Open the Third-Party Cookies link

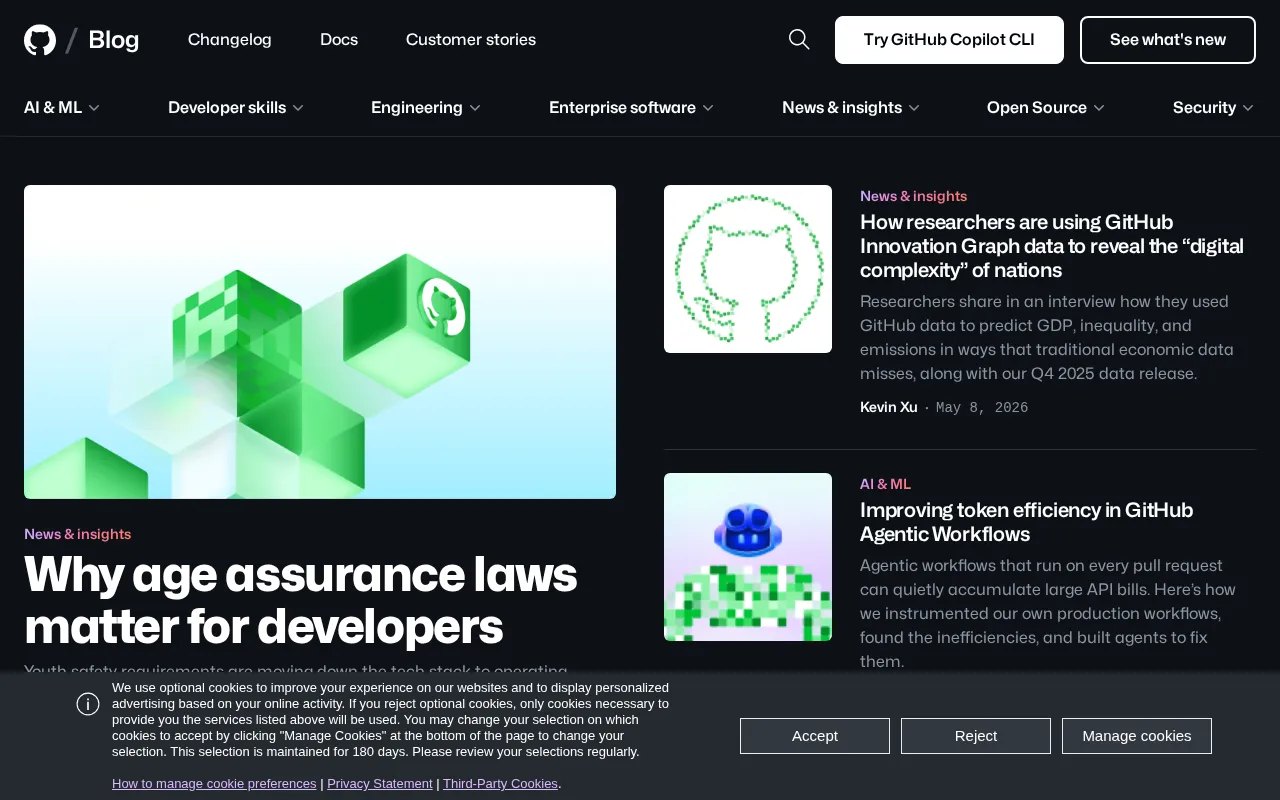pos(500,783)
